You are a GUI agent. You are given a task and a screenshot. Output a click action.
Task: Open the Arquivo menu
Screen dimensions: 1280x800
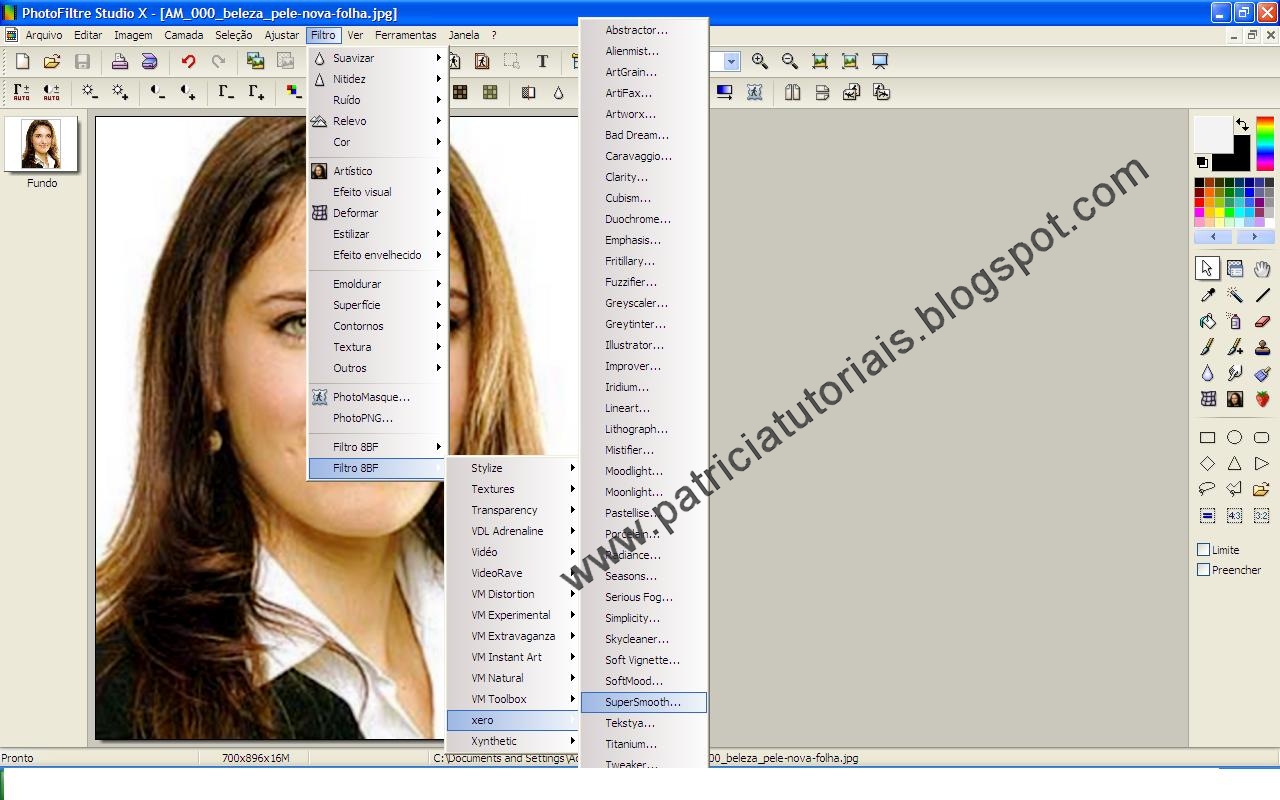pyautogui.click(x=44, y=35)
